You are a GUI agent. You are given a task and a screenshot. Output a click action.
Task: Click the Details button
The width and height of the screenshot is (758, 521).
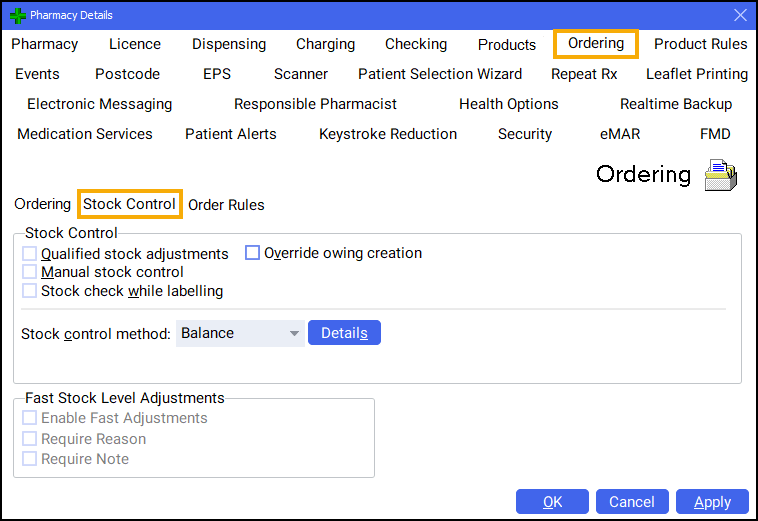point(344,333)
